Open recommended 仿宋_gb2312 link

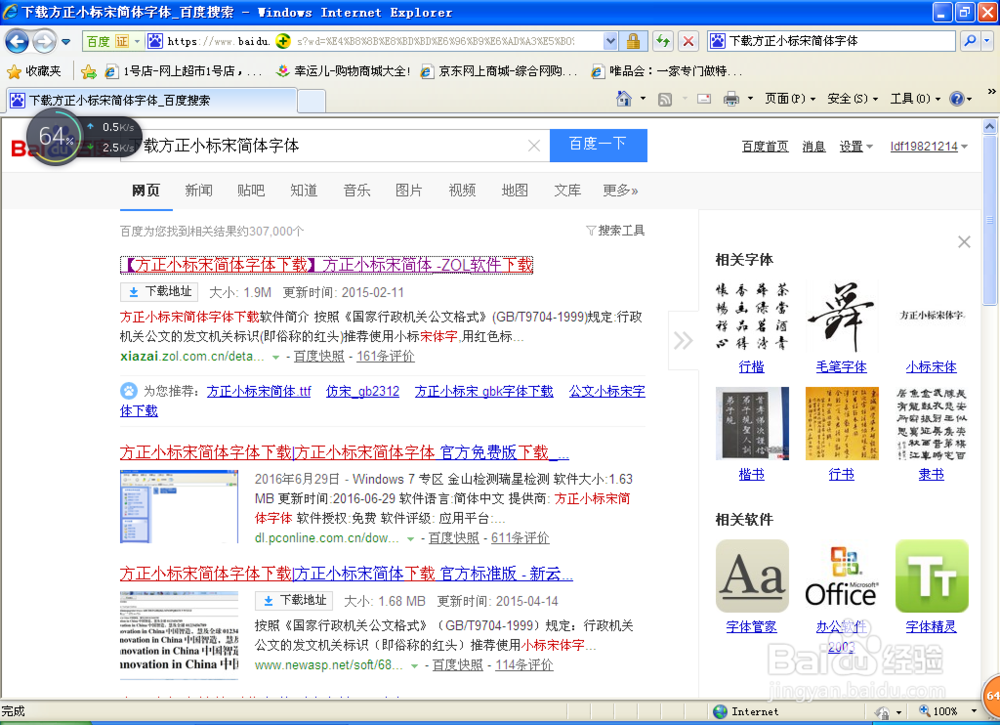coord(363,391)
